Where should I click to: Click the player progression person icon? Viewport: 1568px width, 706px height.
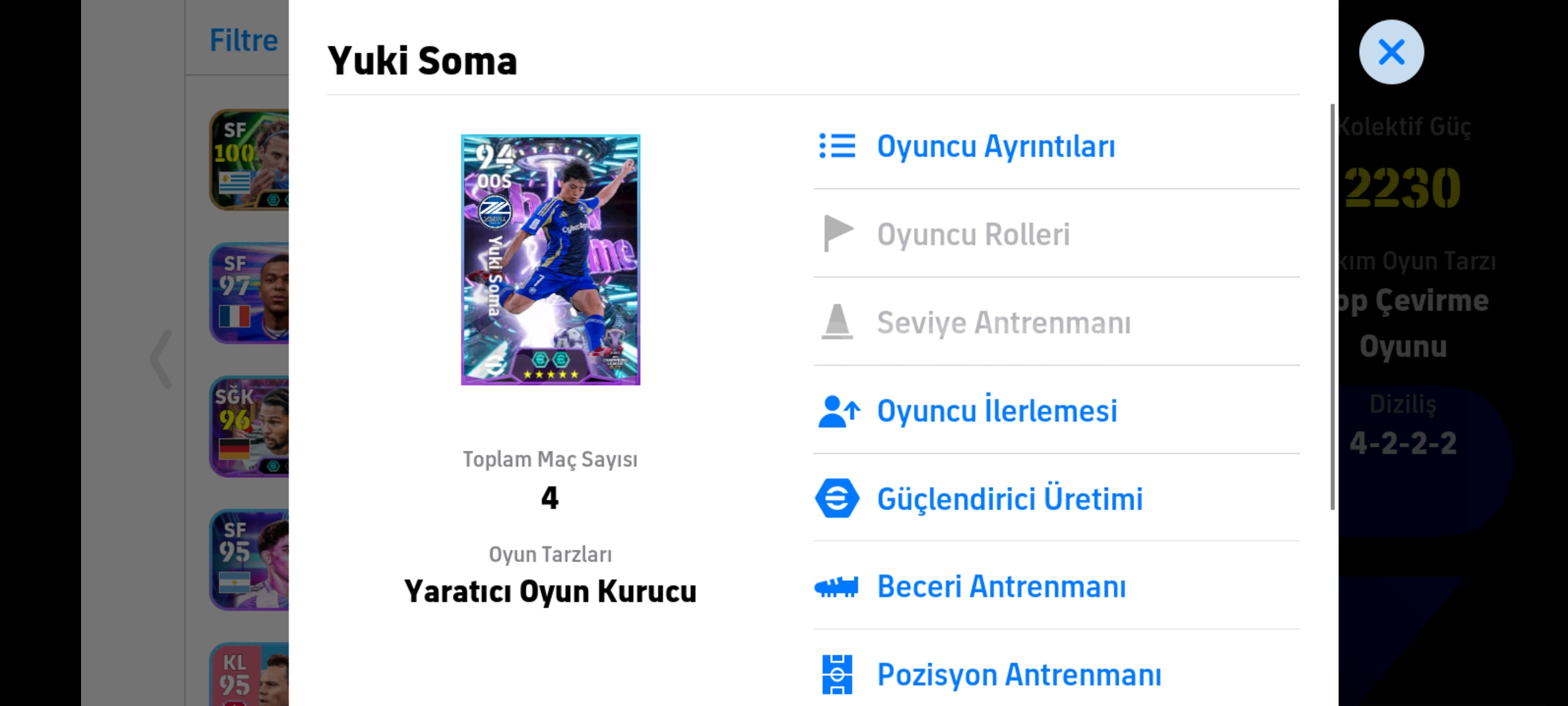coord(838,411)
